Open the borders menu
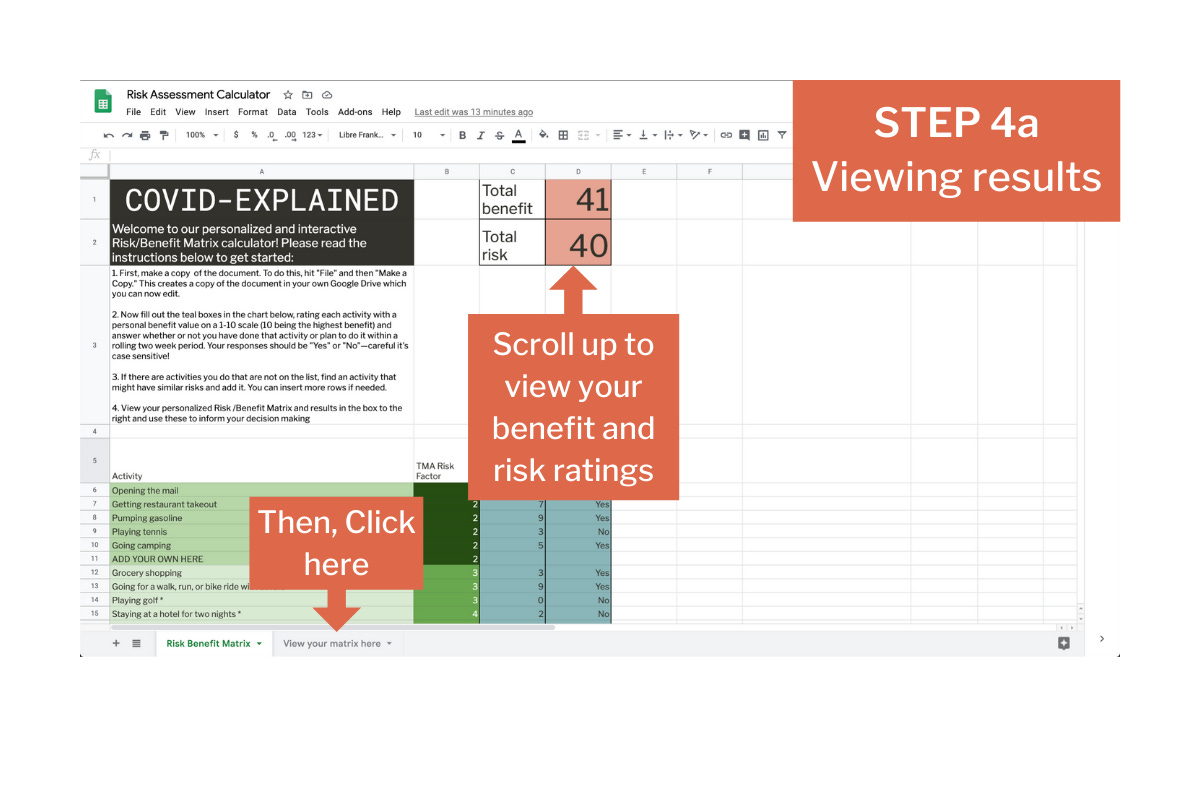Viewport: 1200px width, 800px height. pyautogui.click(x=563, y=135)
